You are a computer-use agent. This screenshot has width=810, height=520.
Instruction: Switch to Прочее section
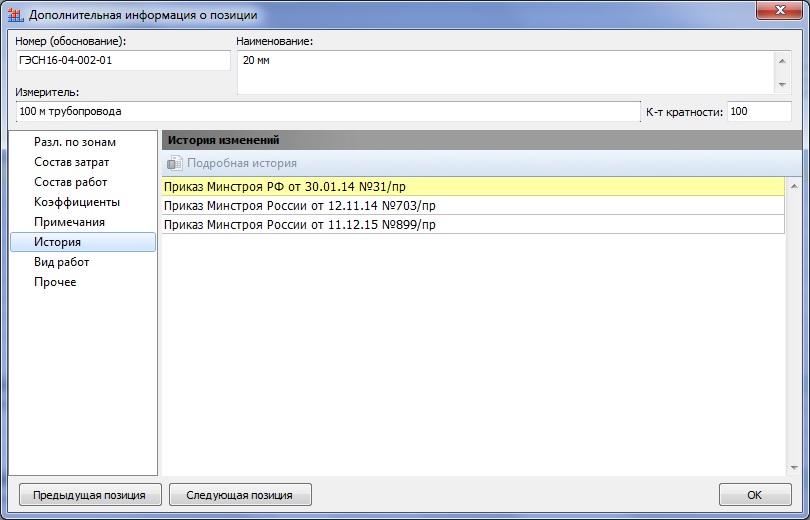click(83, 282)
